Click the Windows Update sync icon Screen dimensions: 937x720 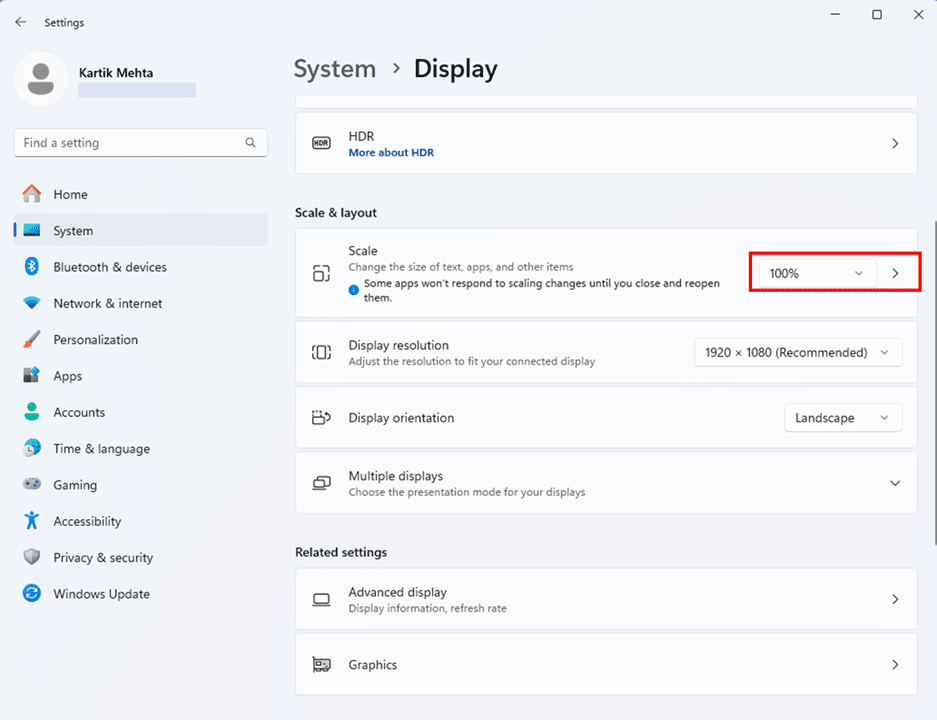point(32,593)
